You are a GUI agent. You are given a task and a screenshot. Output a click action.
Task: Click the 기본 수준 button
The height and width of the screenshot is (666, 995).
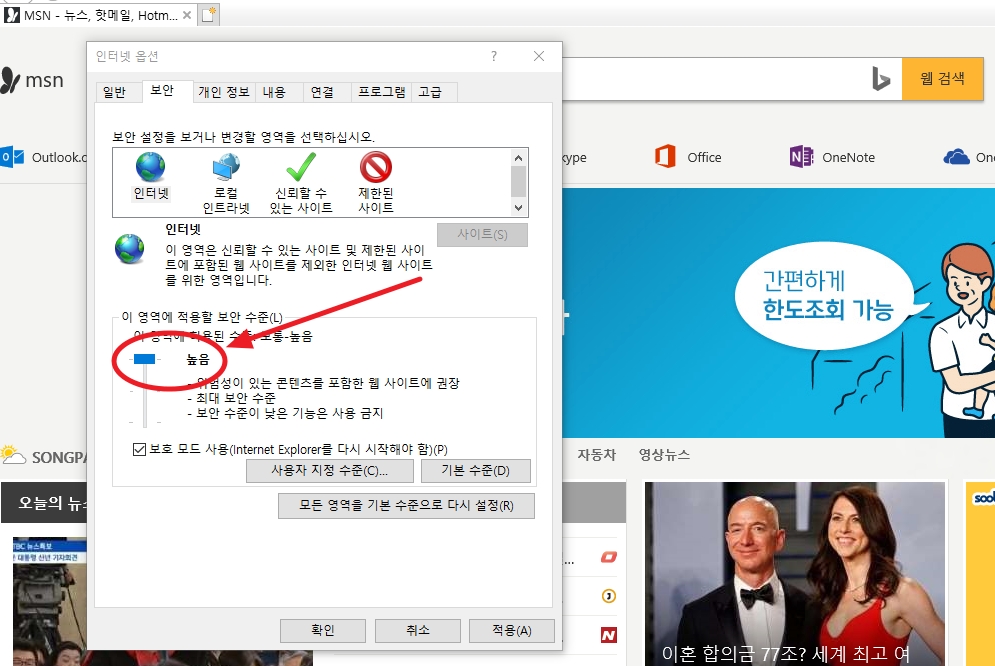pos(475,471)
